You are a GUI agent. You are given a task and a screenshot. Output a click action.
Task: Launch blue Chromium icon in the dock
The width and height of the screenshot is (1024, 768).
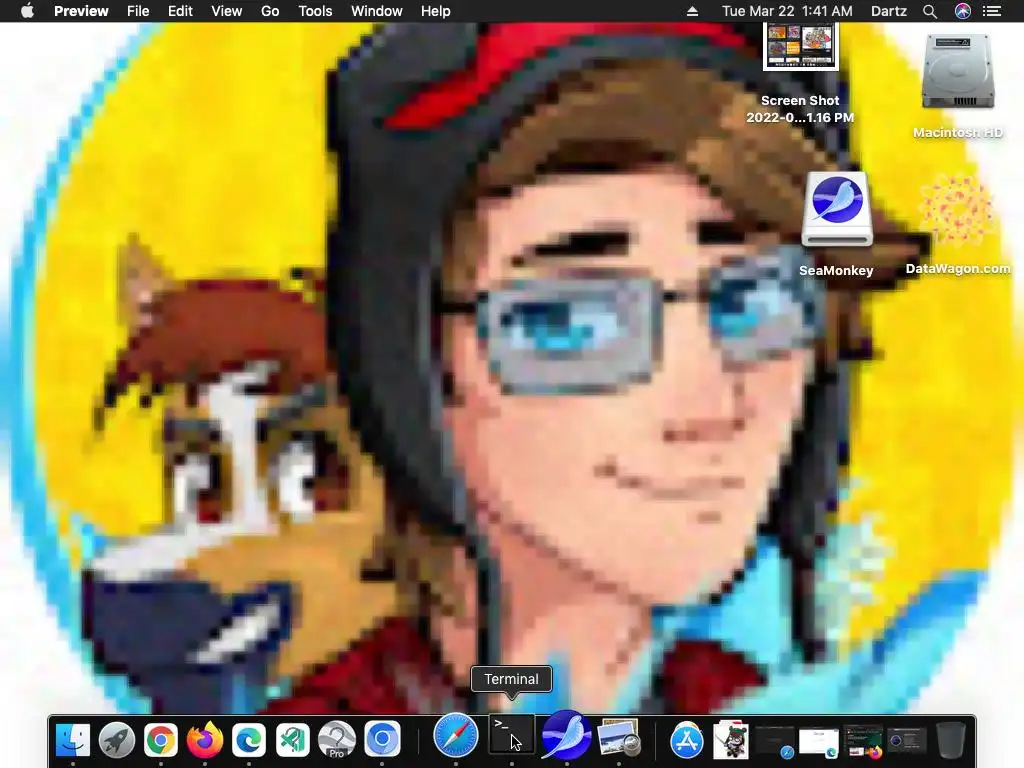pos(382,740)
